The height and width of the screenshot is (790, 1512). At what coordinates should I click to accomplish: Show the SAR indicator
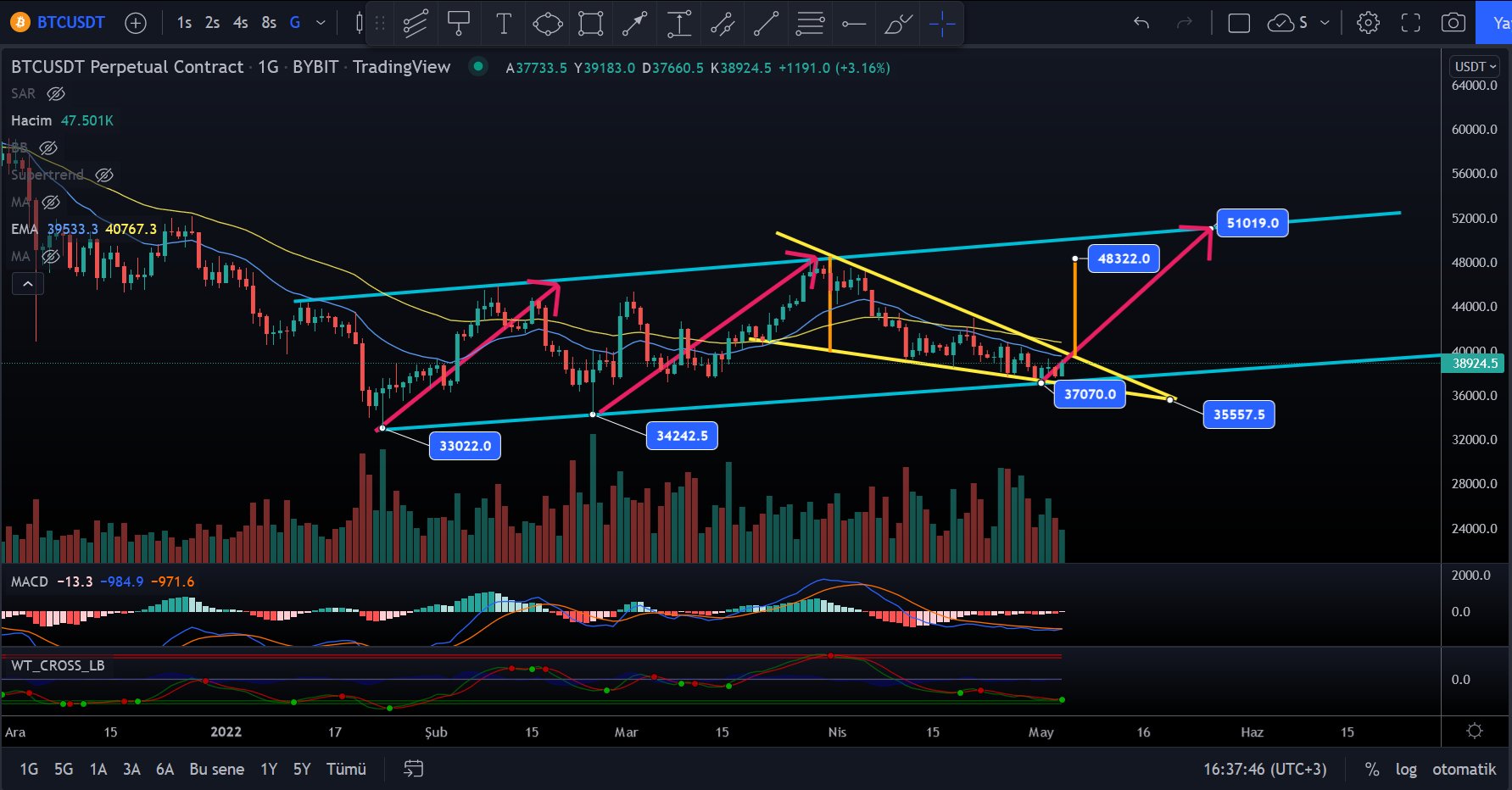point(56,93)
